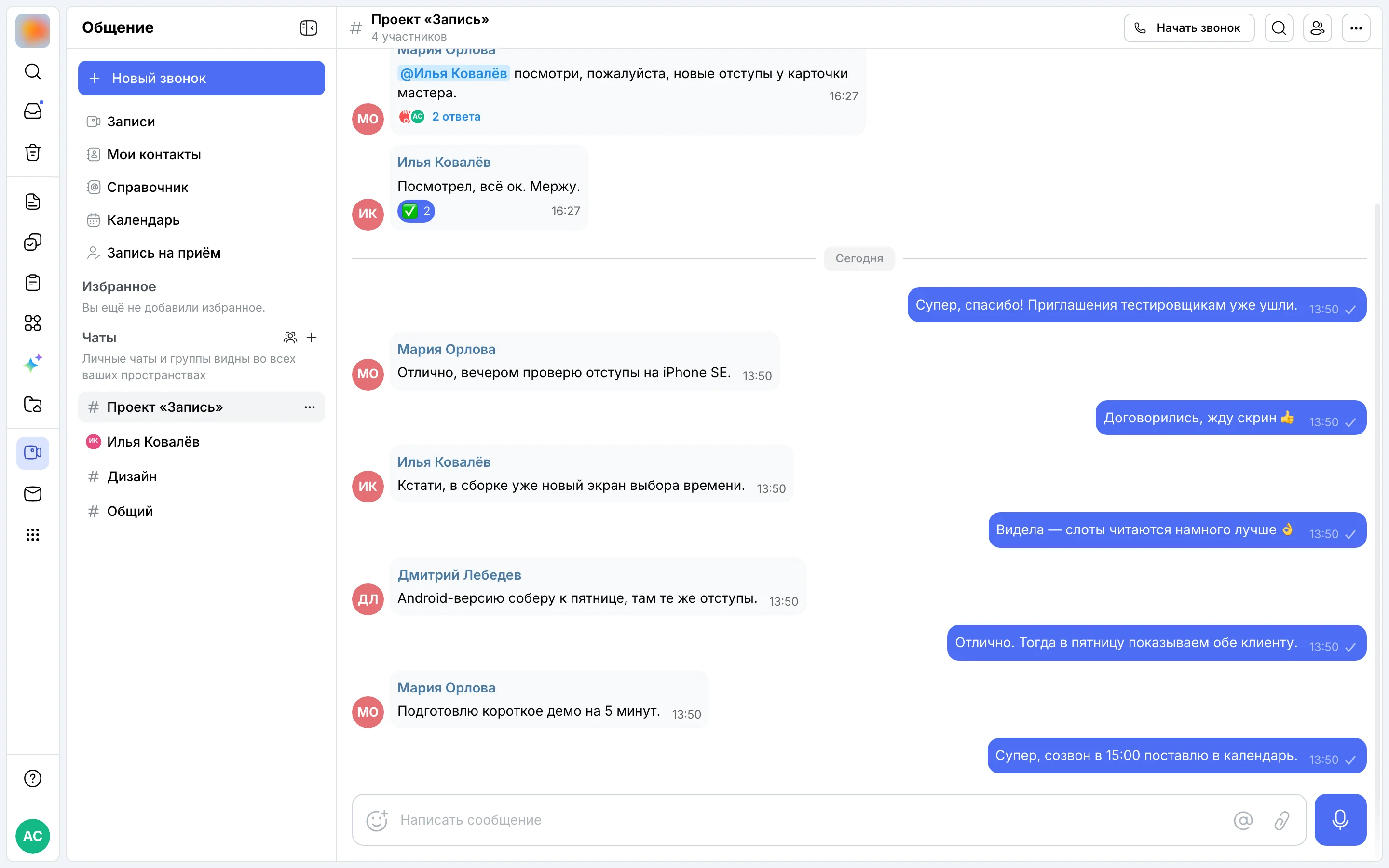Open Записи section
This screenshot has width=1389, height=868.
tap(202, 122)
